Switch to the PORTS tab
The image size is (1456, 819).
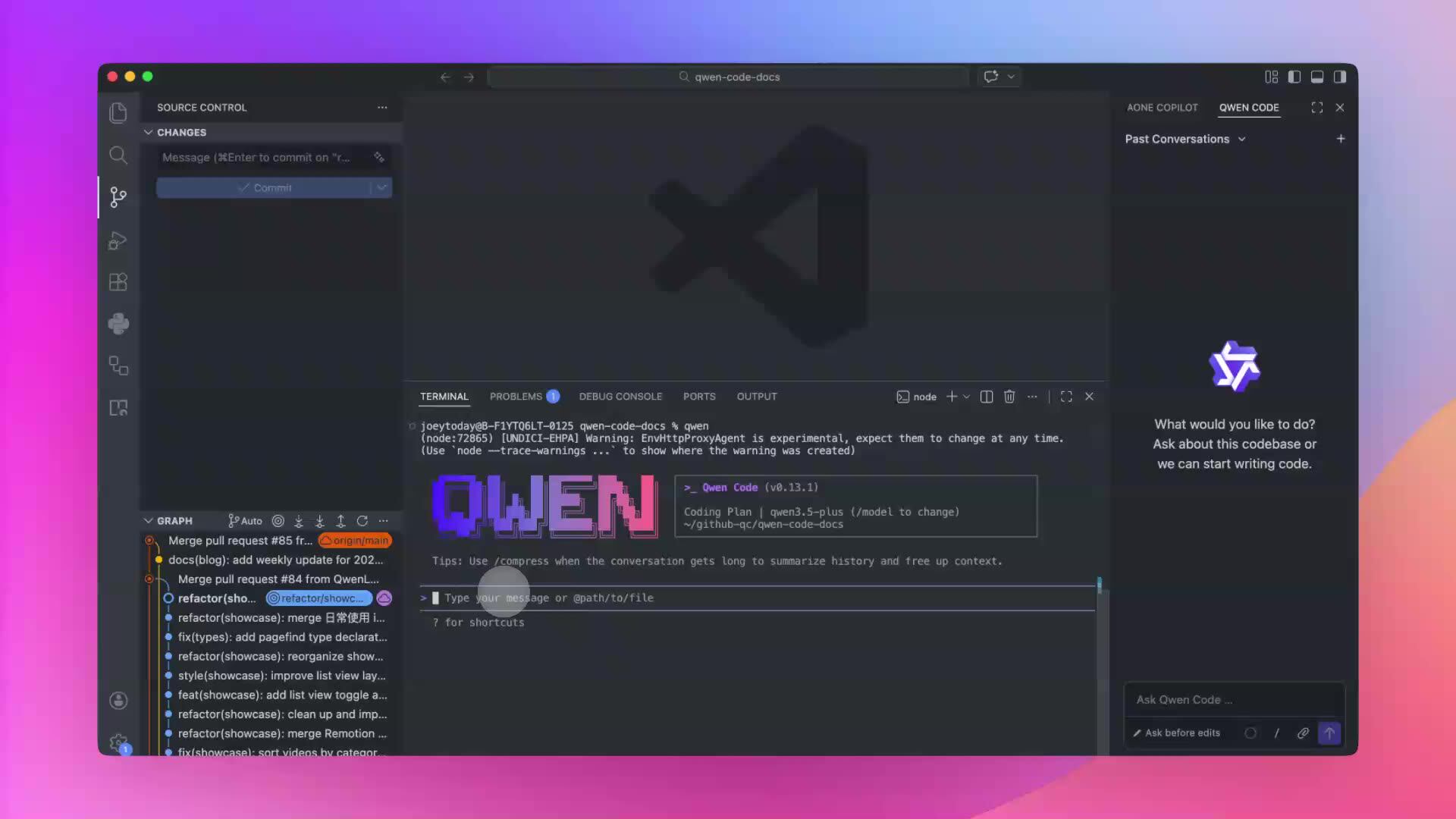[x=699, y=397]
